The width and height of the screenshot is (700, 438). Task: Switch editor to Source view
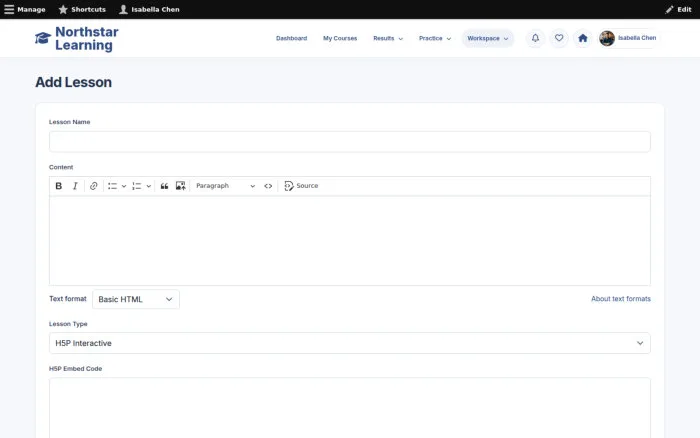[x=301, y=186]
